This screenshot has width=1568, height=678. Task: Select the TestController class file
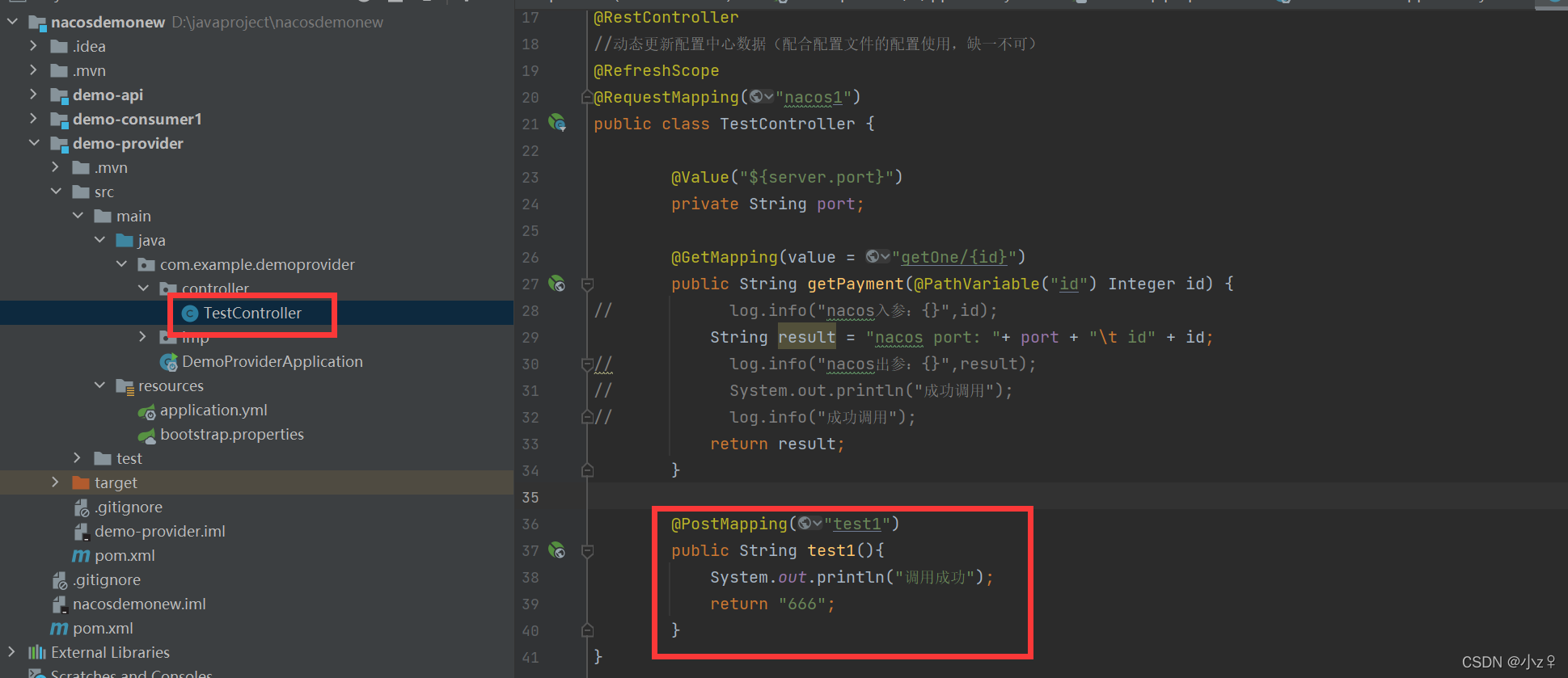pos(252,313)
